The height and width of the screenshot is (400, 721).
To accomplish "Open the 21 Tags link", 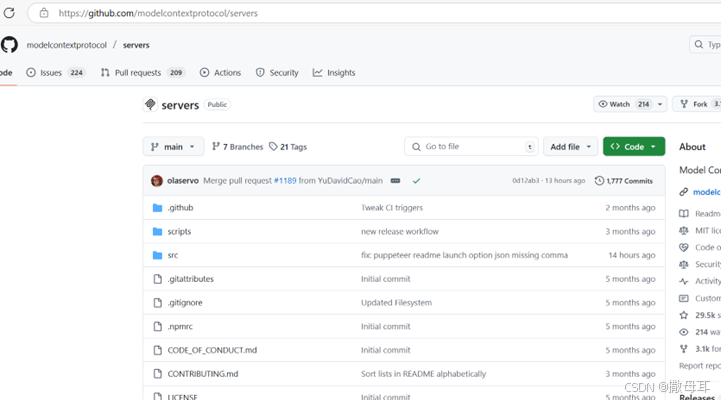I will 288,147.
